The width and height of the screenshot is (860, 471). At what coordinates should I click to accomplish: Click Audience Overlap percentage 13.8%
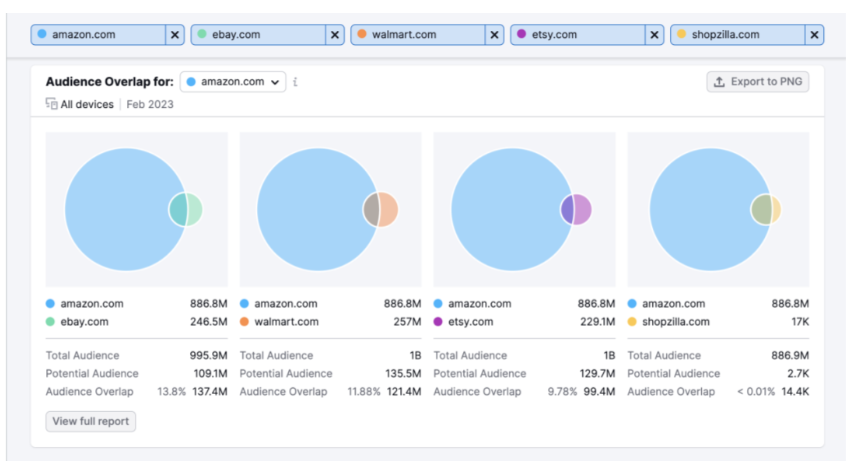point(172,391)
